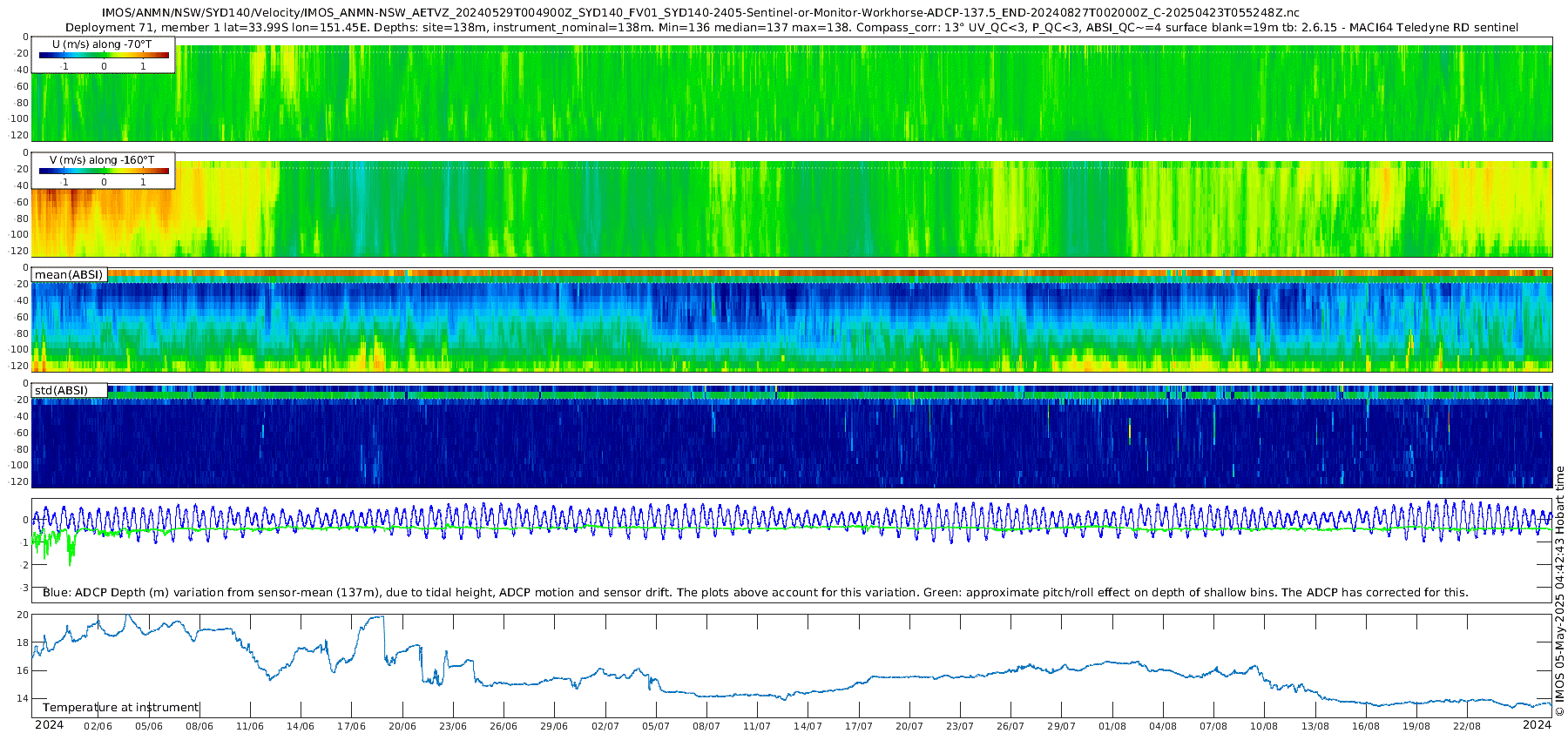Click the Deployment 71 metadata line
The image size is (1568, 740).
click(x=791, y=27)
